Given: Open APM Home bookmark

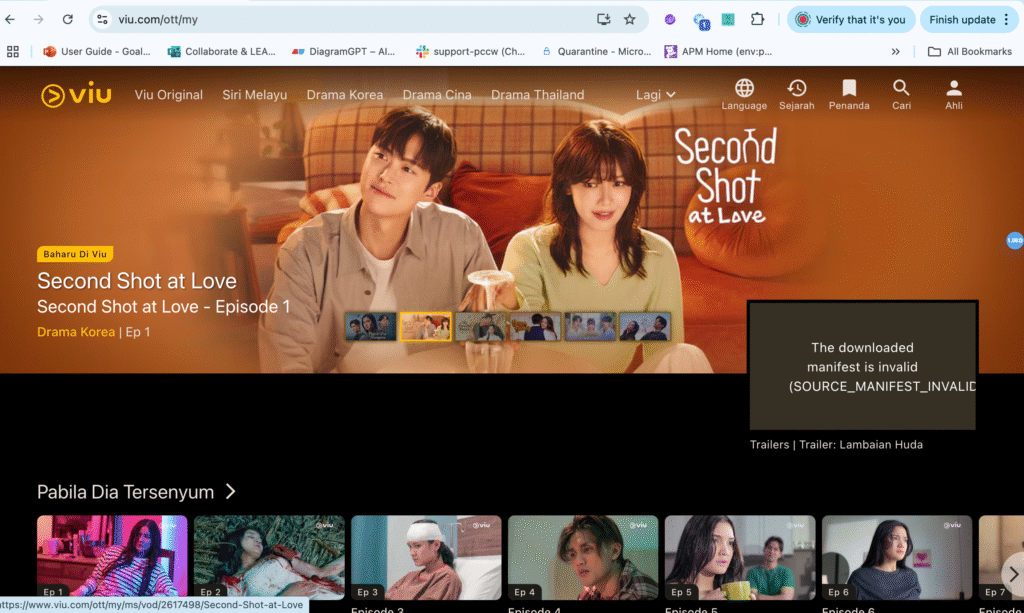Looking at the screenshot, I should point(718,52).
